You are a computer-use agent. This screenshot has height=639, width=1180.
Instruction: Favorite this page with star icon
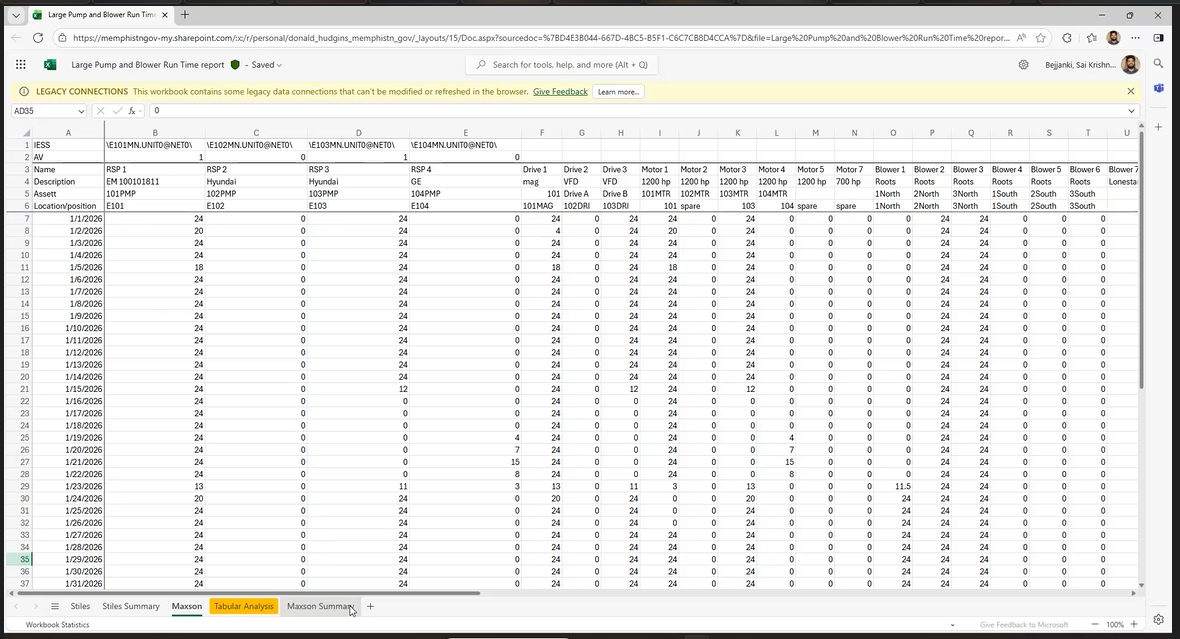[1041, 38]
